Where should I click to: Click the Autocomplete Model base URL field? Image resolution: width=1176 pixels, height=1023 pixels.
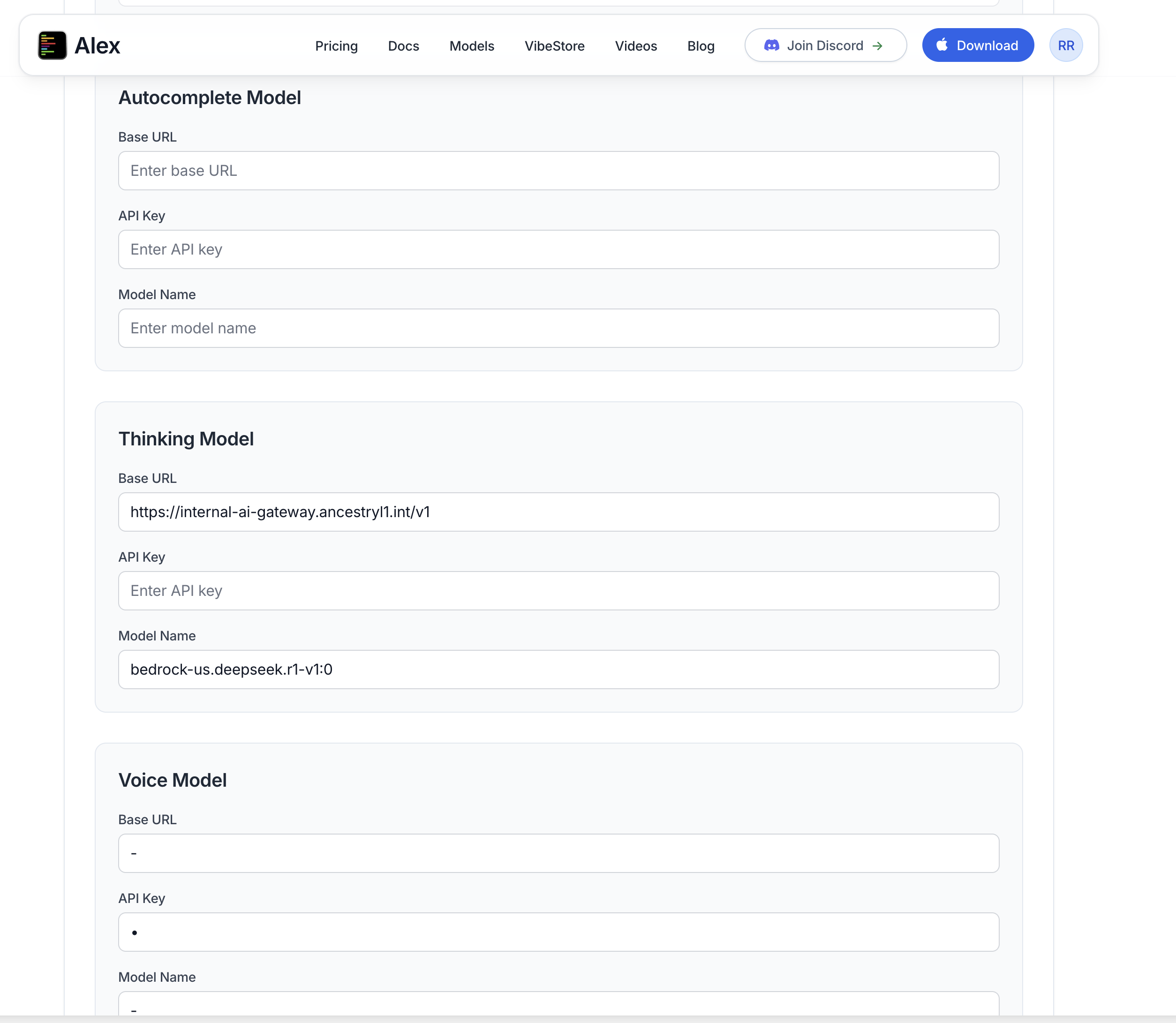coord(558,170)
